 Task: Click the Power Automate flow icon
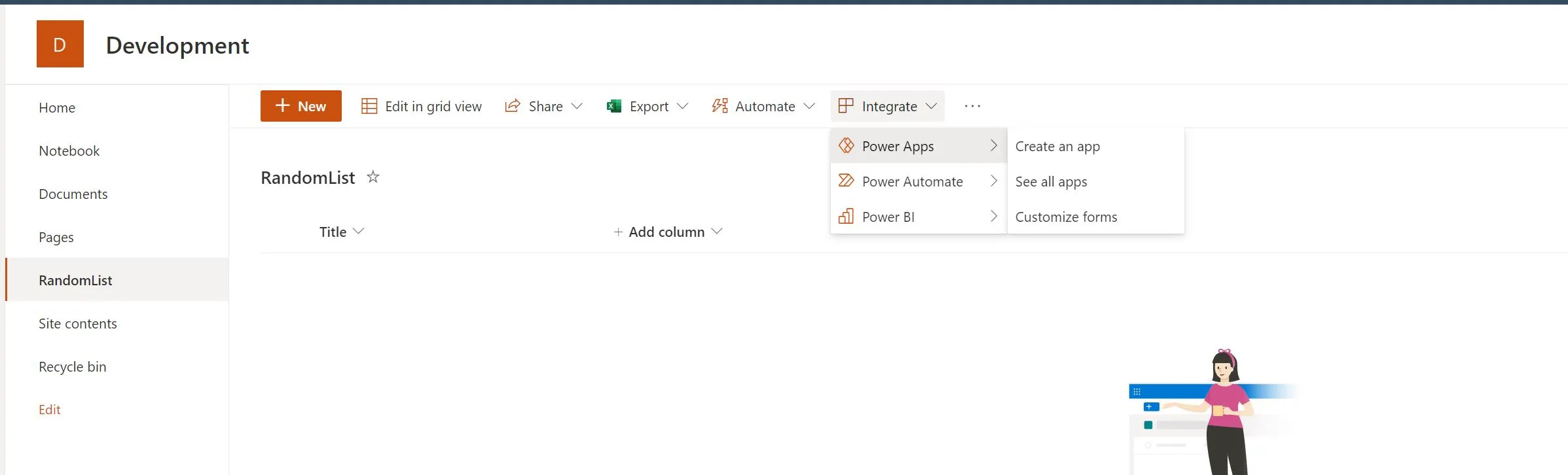(x=847, y=181)
